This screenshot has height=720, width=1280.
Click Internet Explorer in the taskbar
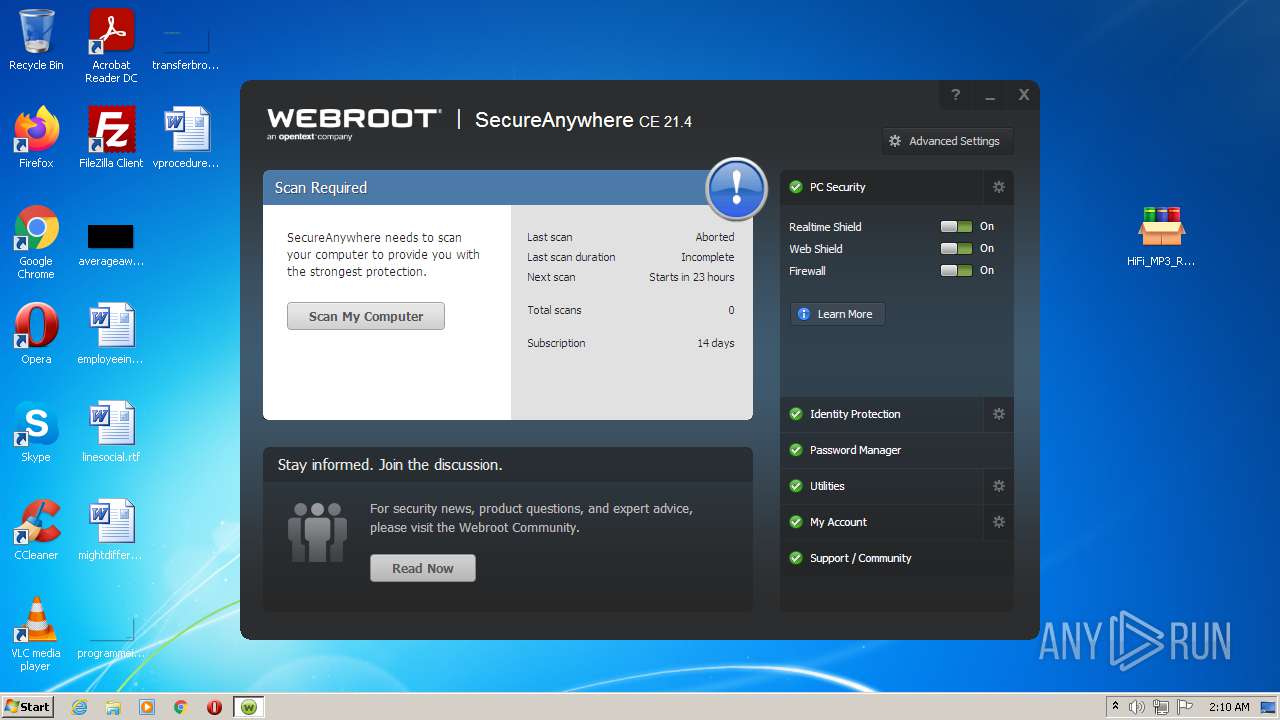[79, 707]
